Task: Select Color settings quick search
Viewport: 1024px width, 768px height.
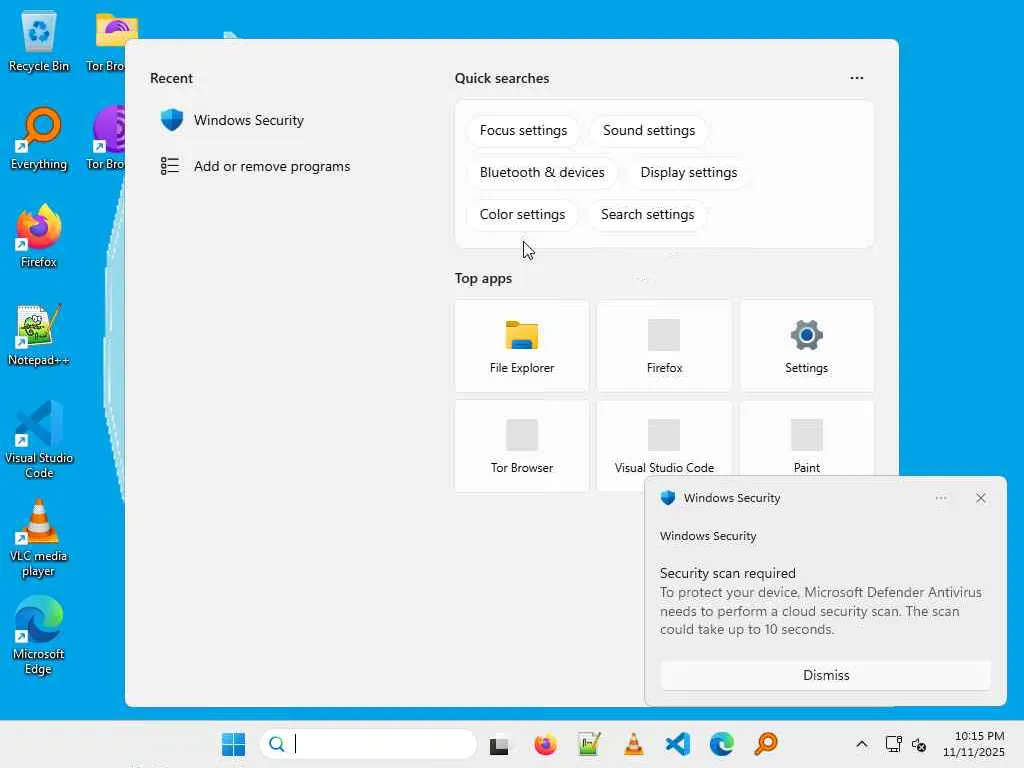Action: coord(522,214)
